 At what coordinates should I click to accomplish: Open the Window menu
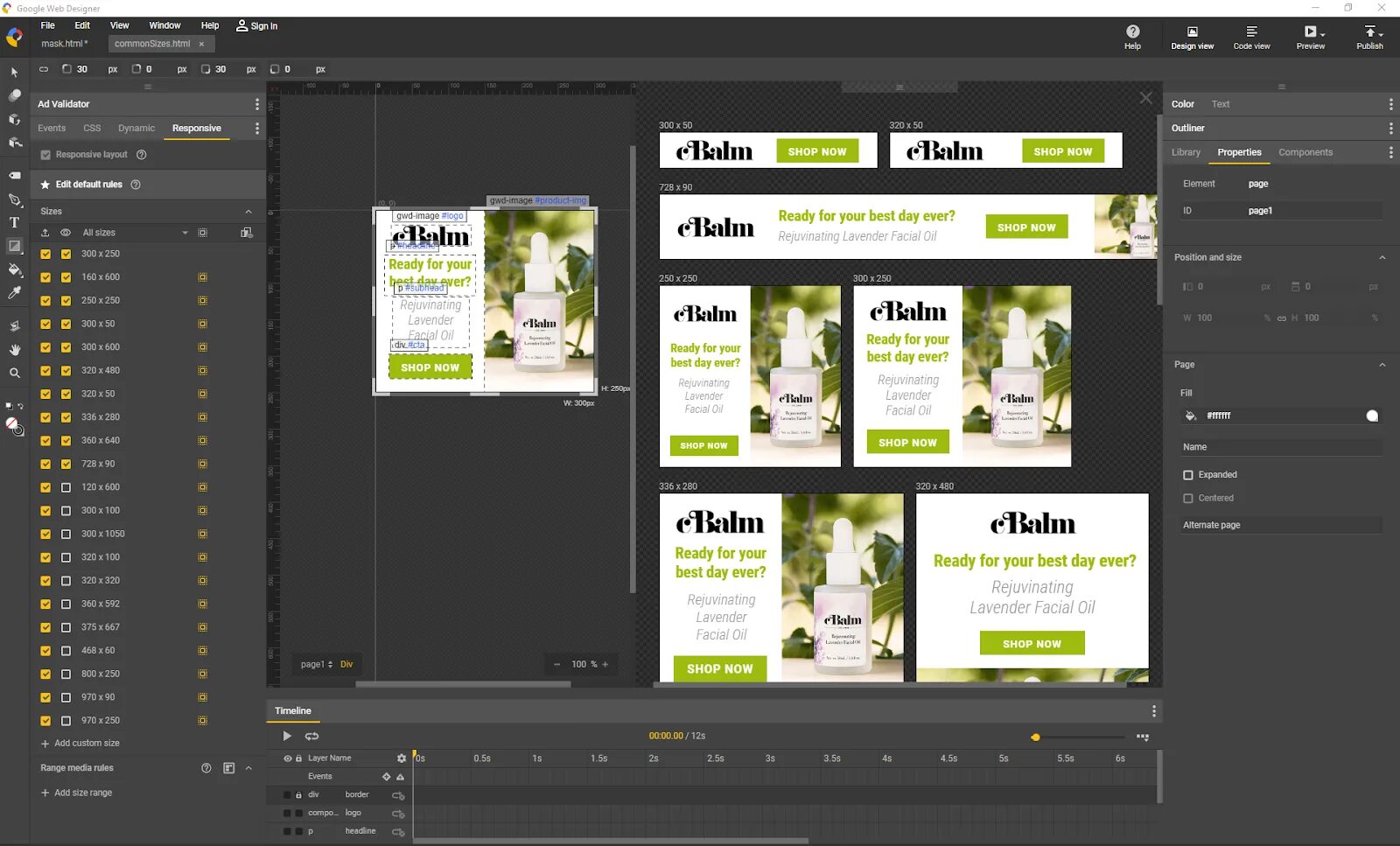pyautogui.click(x=164, y=25)
